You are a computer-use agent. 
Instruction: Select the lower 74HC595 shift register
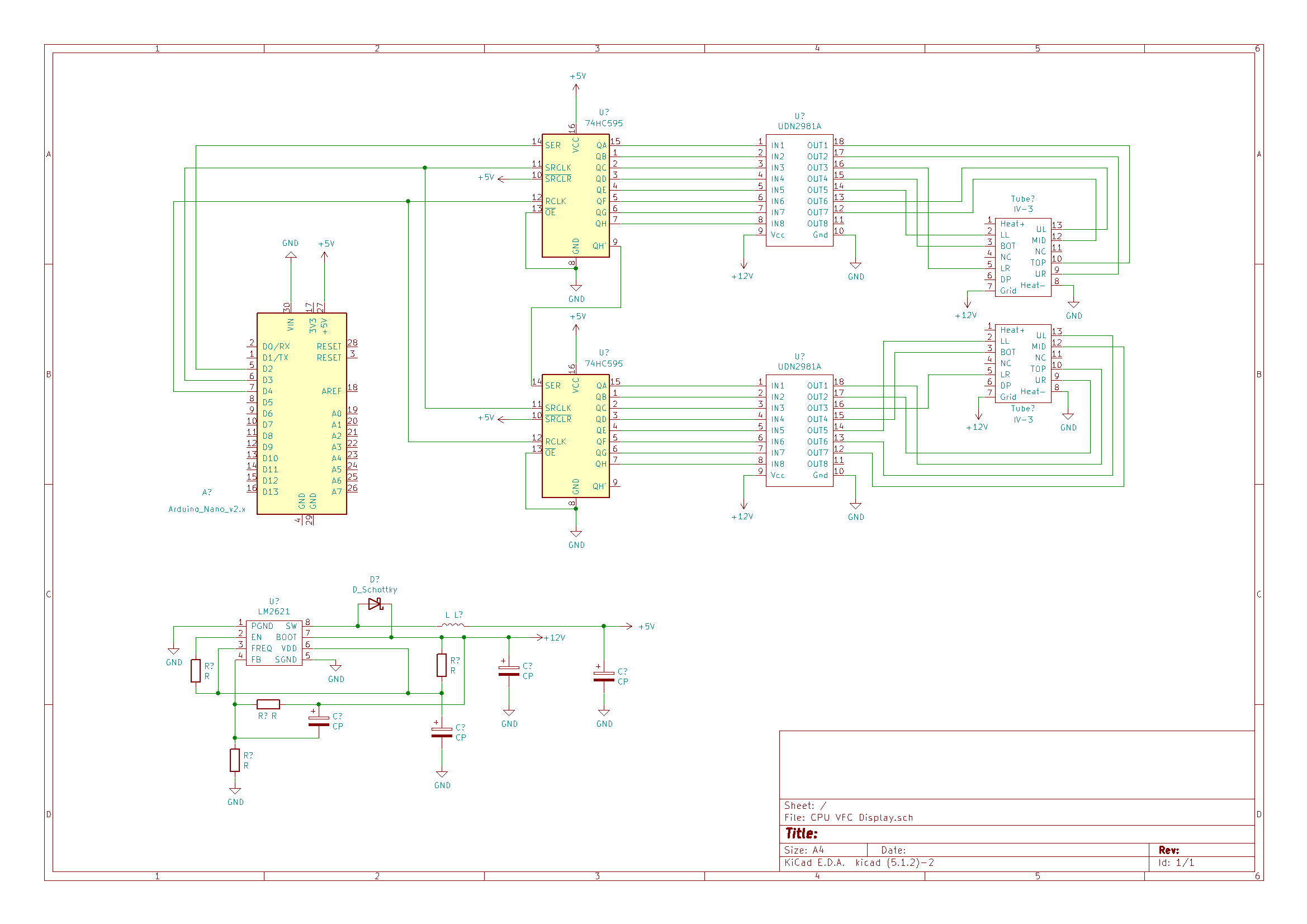pyautogui.click(x=575, y=435)
